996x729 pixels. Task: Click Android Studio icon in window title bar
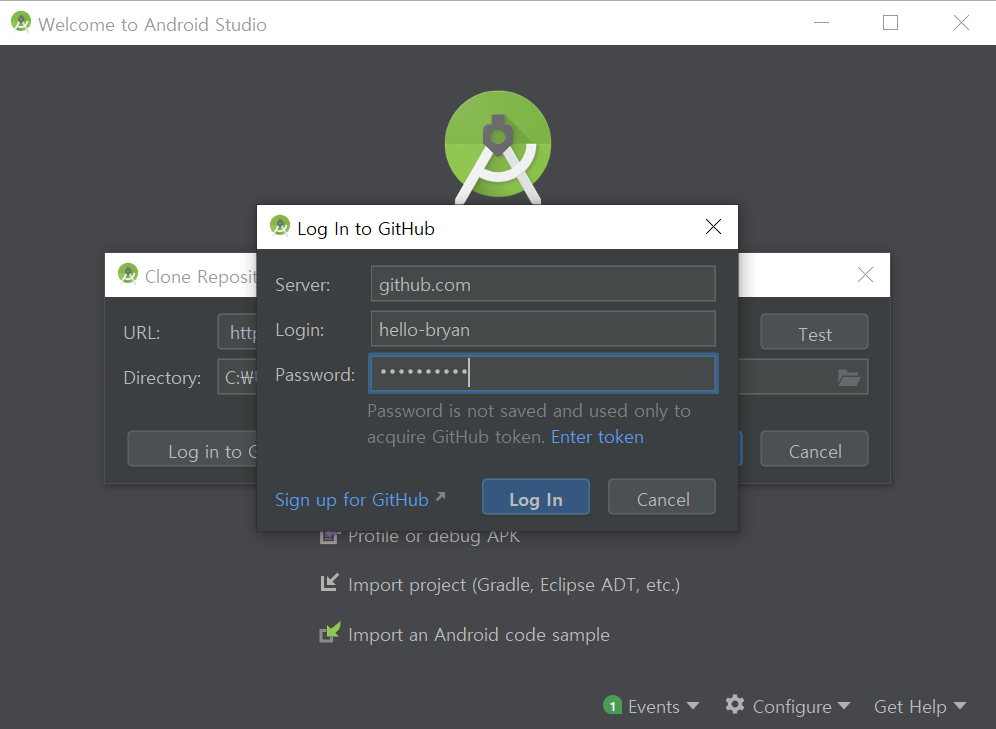[21, 22]
